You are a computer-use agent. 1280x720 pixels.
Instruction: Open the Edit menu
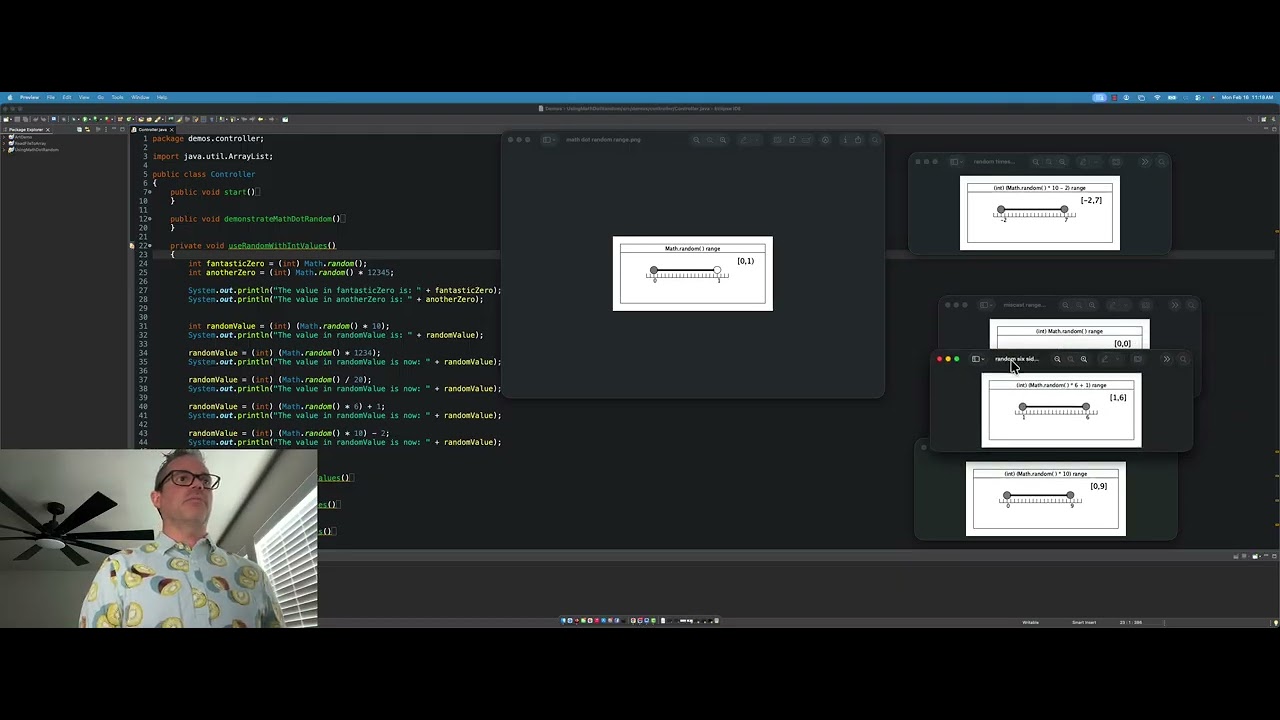pyautogui.click(x=67, y=97)
